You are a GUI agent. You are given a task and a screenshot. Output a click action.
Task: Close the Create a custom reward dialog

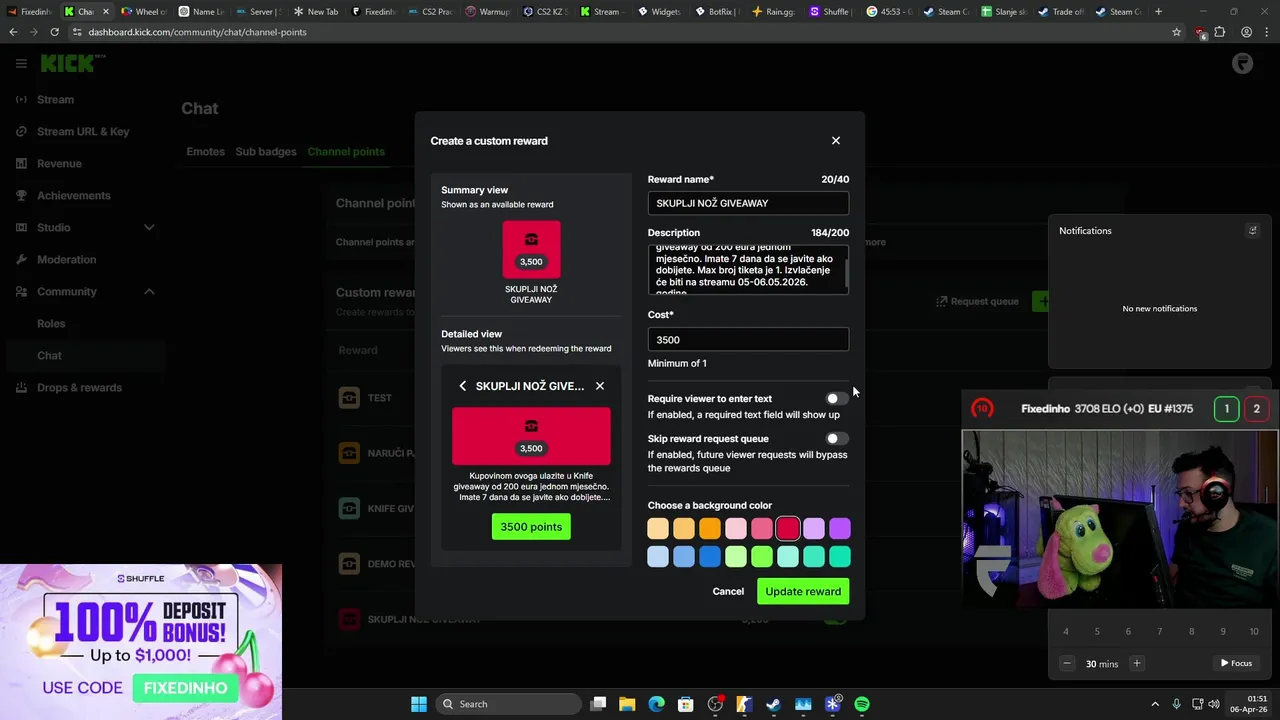click(836, 141)
